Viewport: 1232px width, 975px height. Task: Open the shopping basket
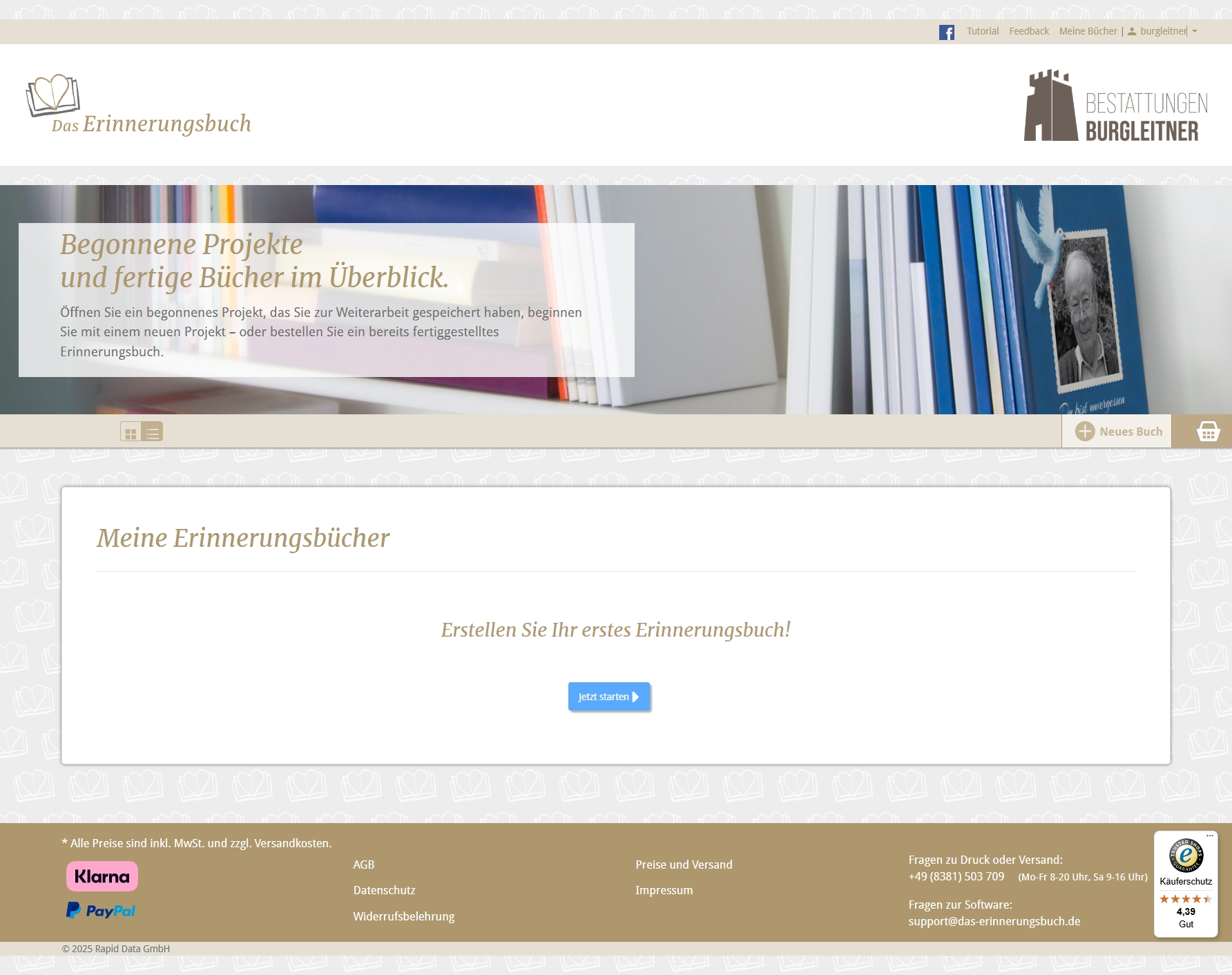click(1208, 432)
